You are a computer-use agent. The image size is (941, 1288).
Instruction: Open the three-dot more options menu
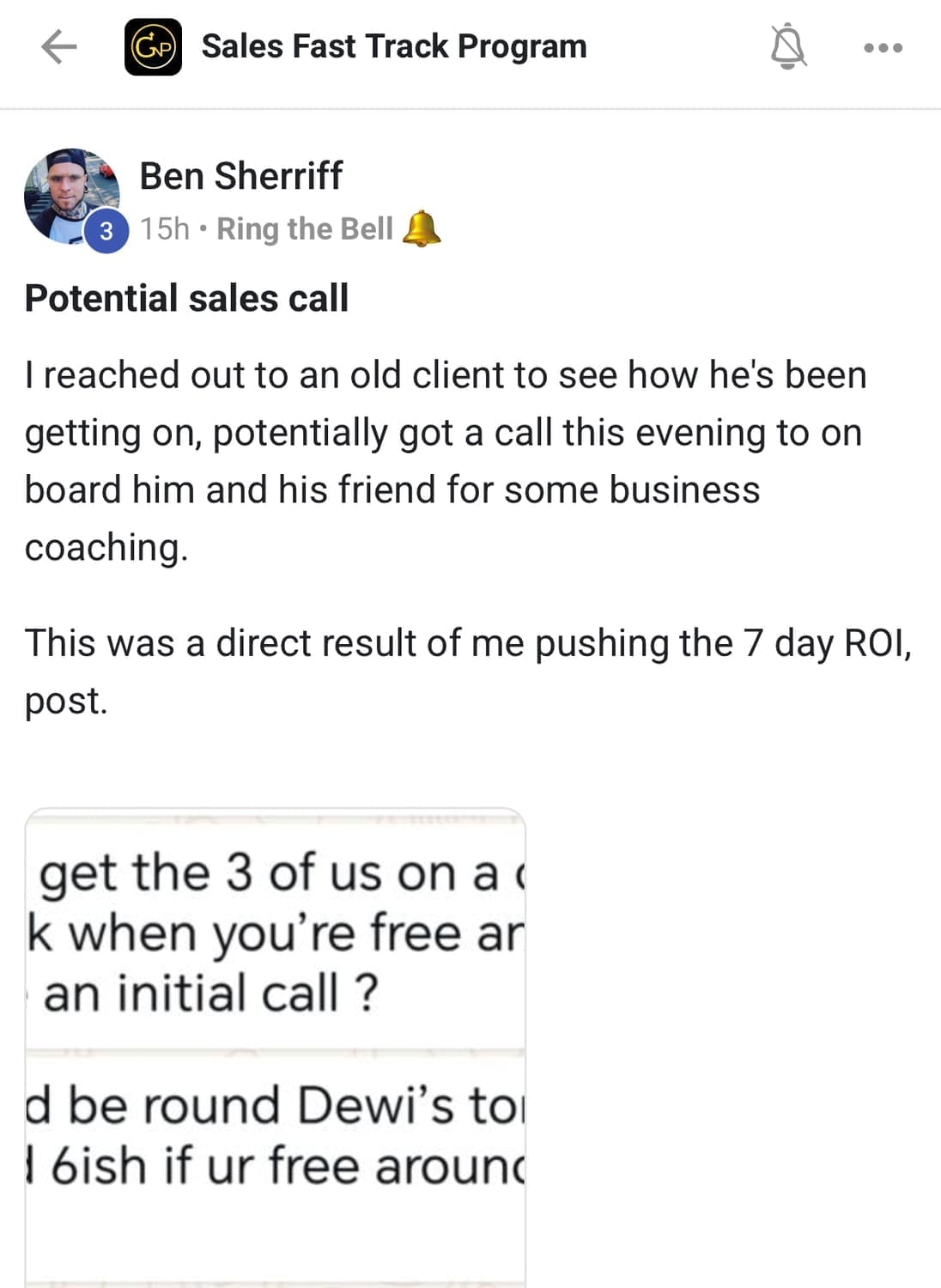coord(883,48)
